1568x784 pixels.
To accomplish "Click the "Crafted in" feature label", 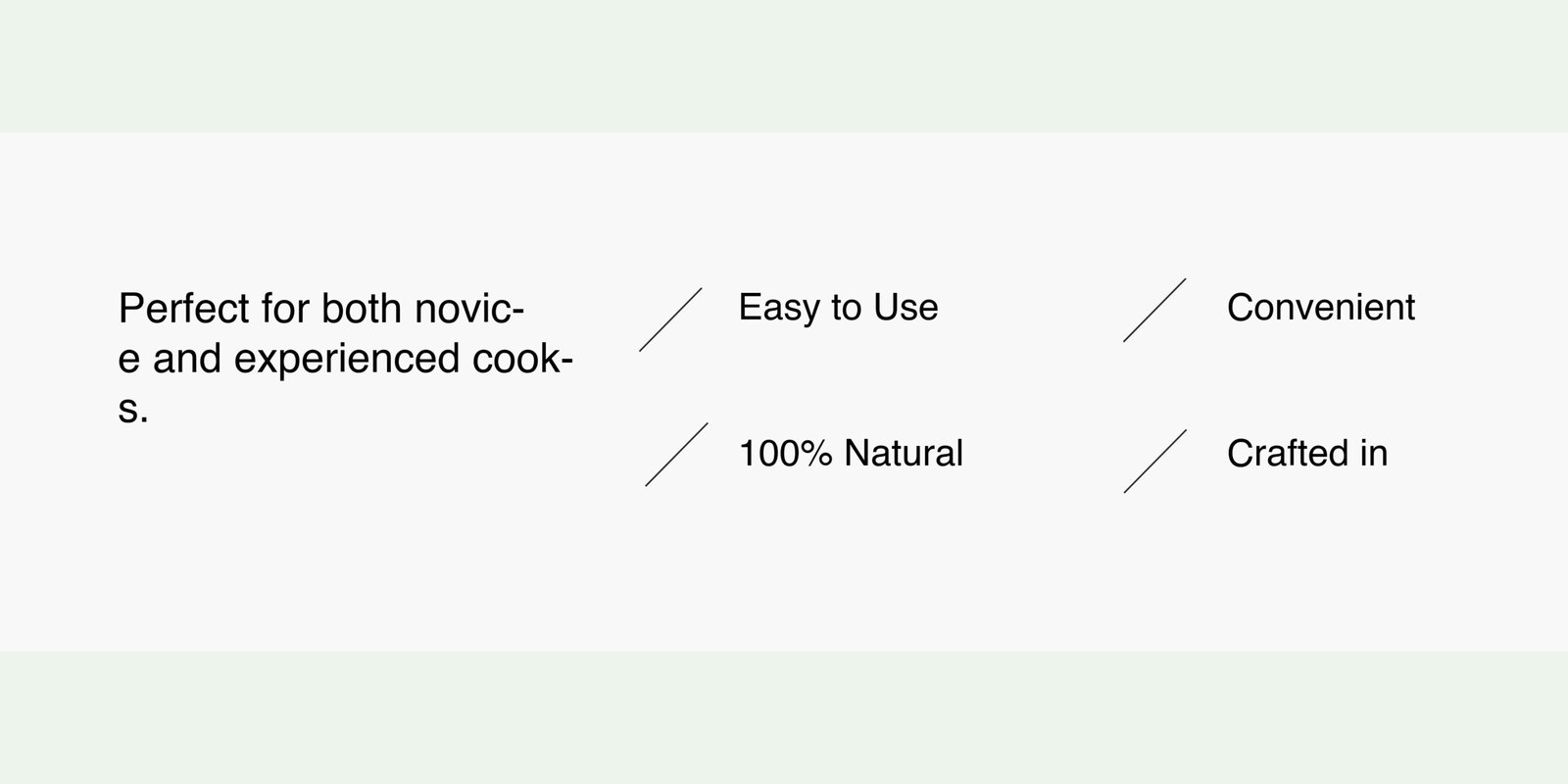I will click(x=1306, y=454).
